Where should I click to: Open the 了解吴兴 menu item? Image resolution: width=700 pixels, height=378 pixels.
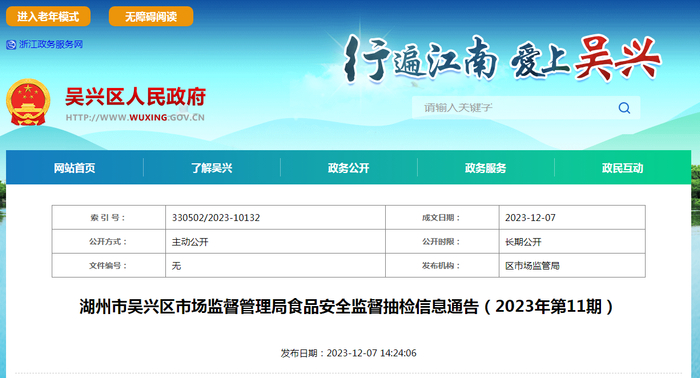[212, 168]
